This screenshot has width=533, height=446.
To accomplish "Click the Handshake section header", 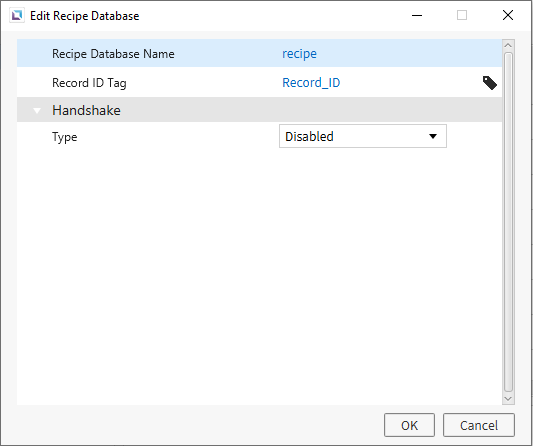I will pos(259,110).
